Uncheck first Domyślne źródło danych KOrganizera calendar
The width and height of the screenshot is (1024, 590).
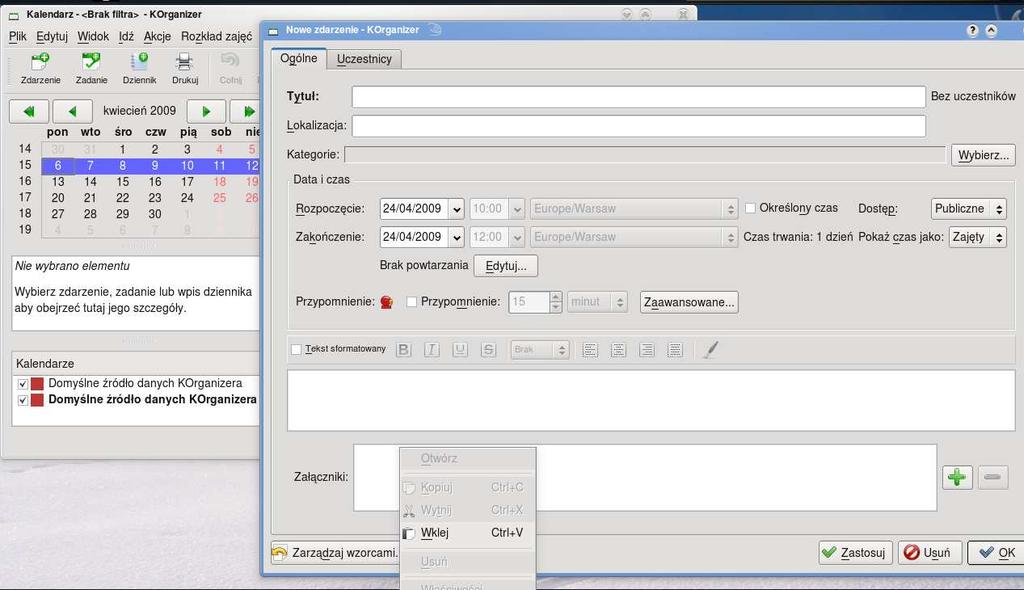(23, 384)
